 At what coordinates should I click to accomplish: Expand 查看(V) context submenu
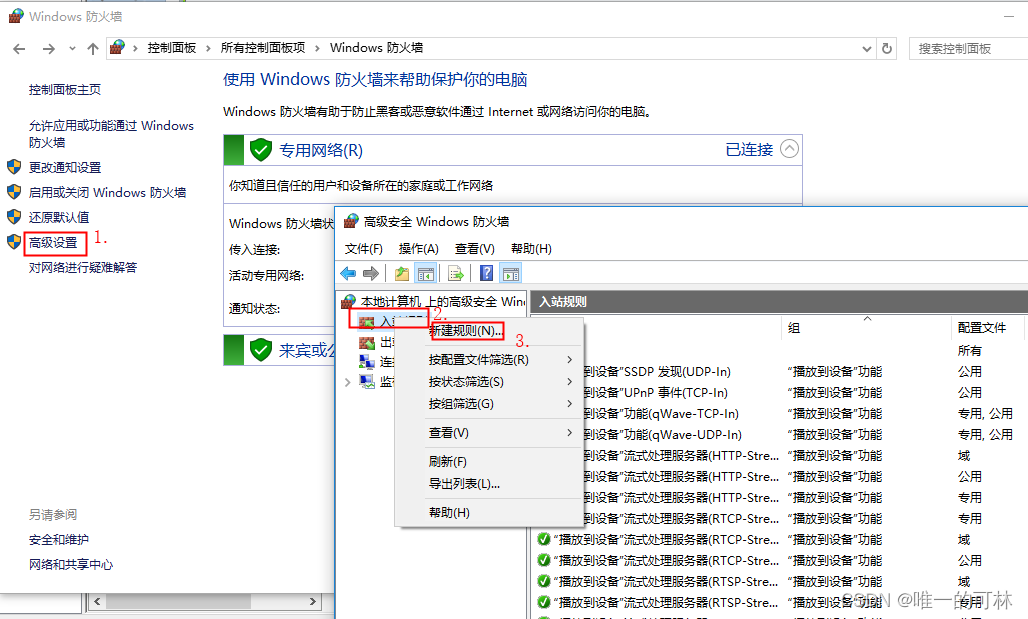[569, 432]
